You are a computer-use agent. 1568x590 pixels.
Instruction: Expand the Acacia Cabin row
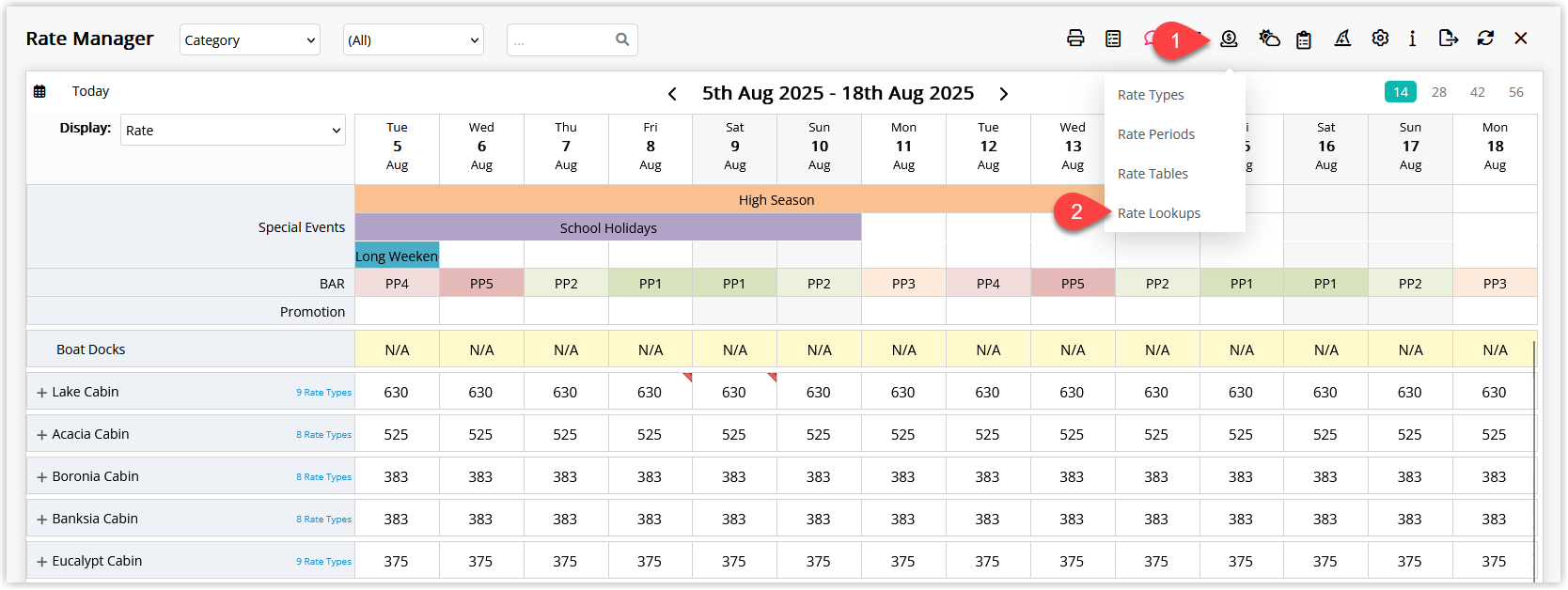41,435
